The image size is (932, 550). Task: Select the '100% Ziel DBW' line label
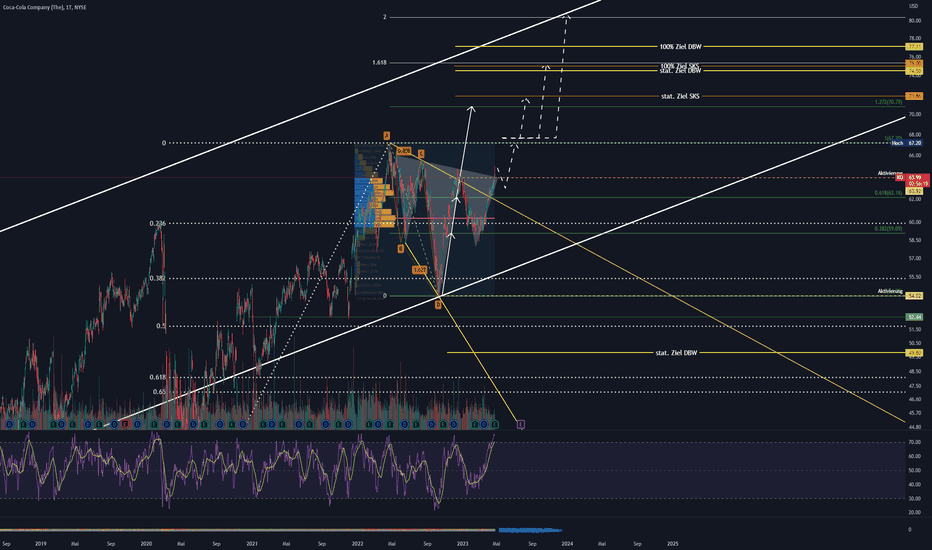681,46
